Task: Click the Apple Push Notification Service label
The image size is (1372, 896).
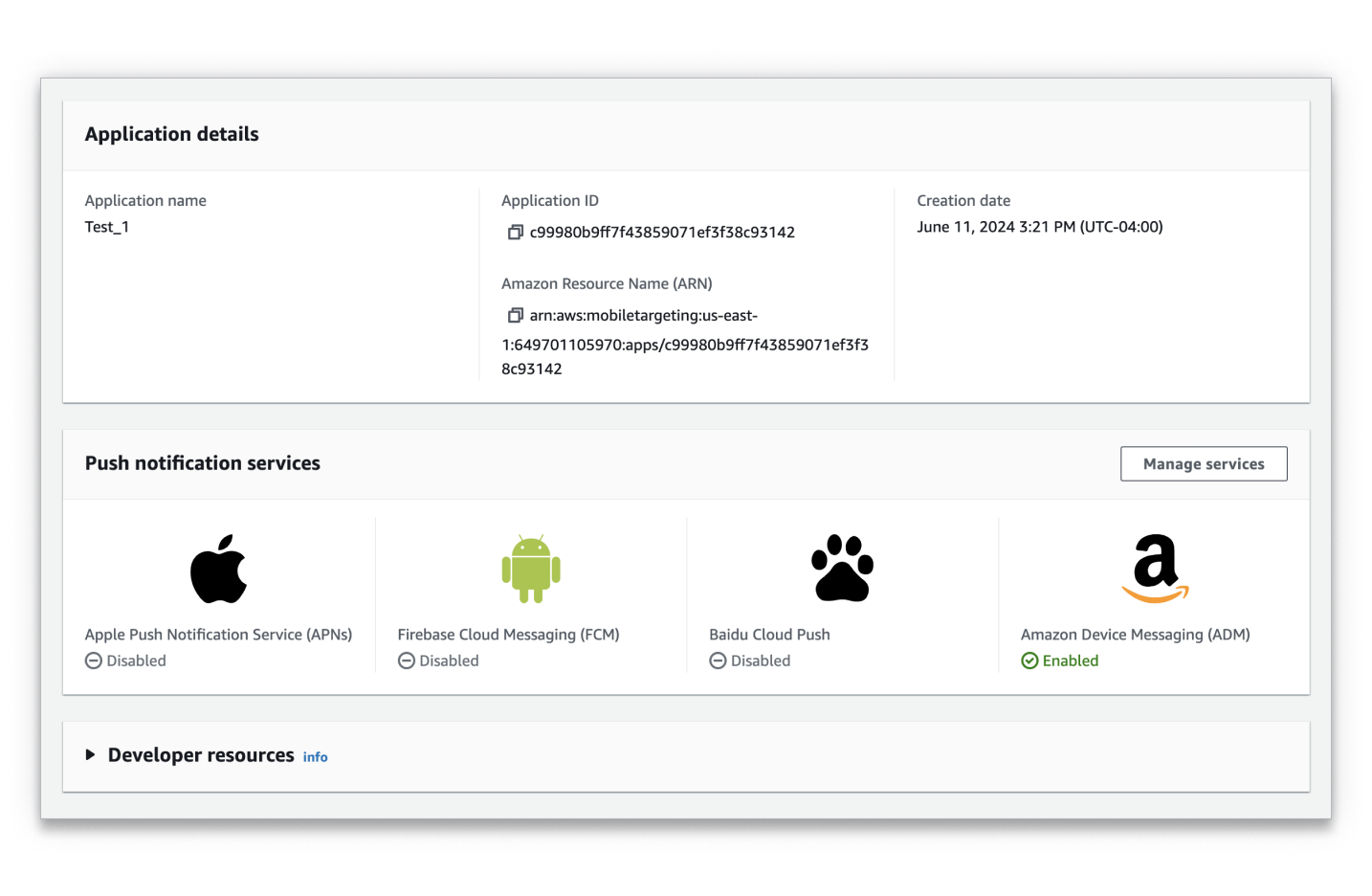Action: click(x=218, y=635)
